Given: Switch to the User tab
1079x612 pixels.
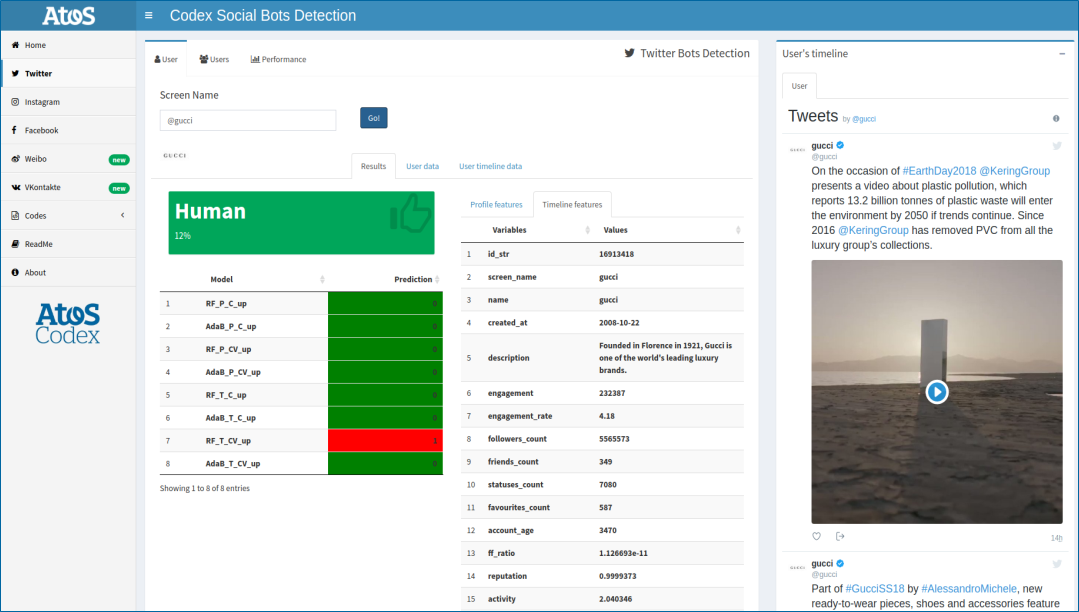Looking at the screenshot, I should [166, 59].
